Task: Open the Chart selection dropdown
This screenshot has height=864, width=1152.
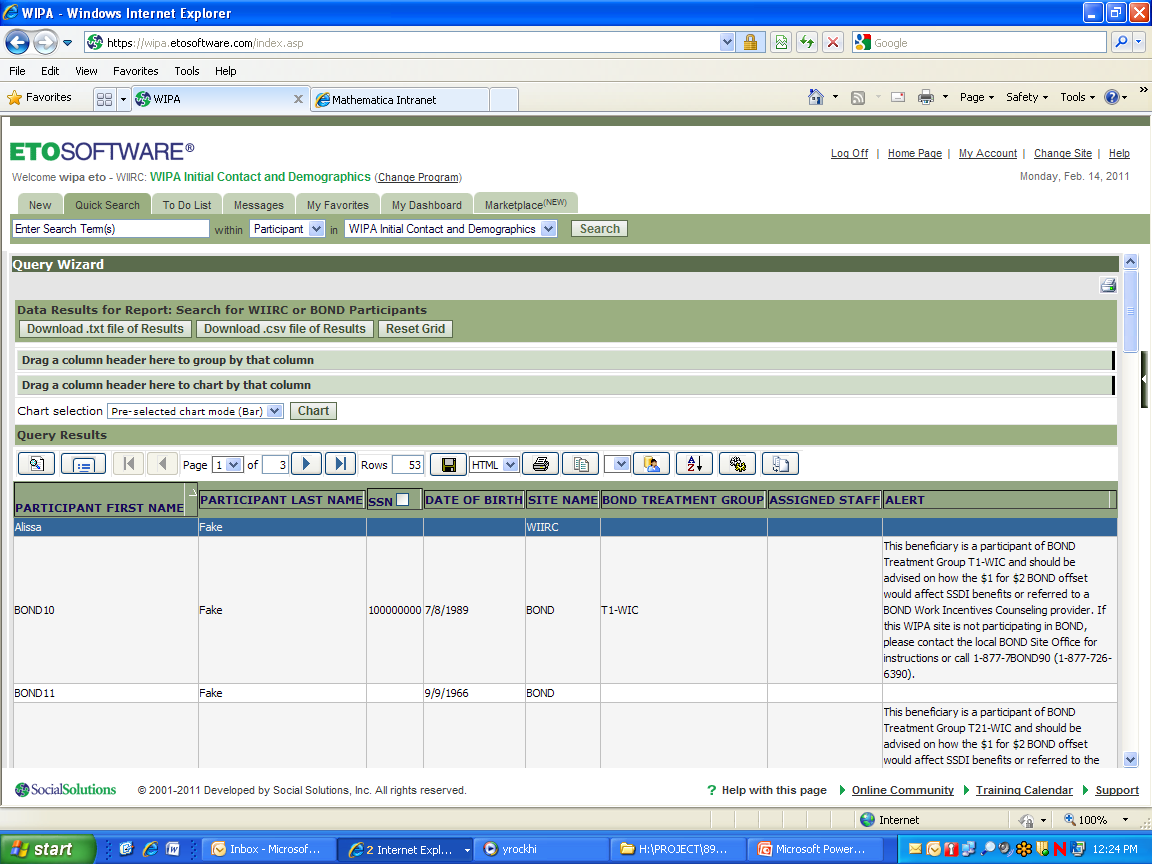Action: pyautogui.click(x=195, y=411)
